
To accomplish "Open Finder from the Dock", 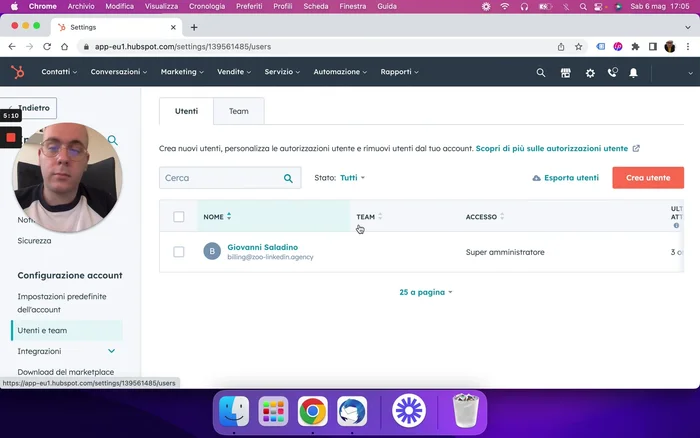I will point(234,410).
